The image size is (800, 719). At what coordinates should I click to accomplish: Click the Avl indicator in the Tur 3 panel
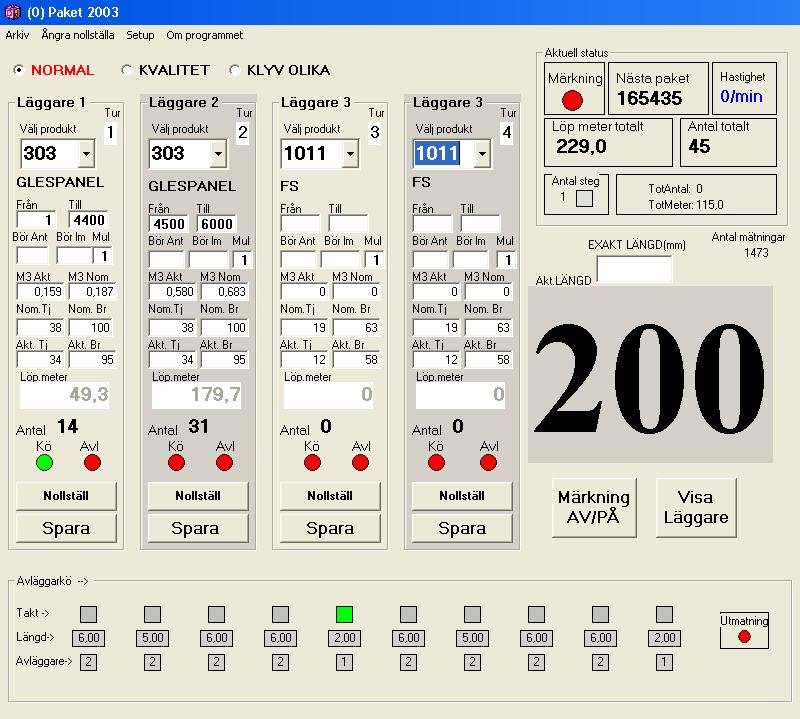tap(360, 463)
